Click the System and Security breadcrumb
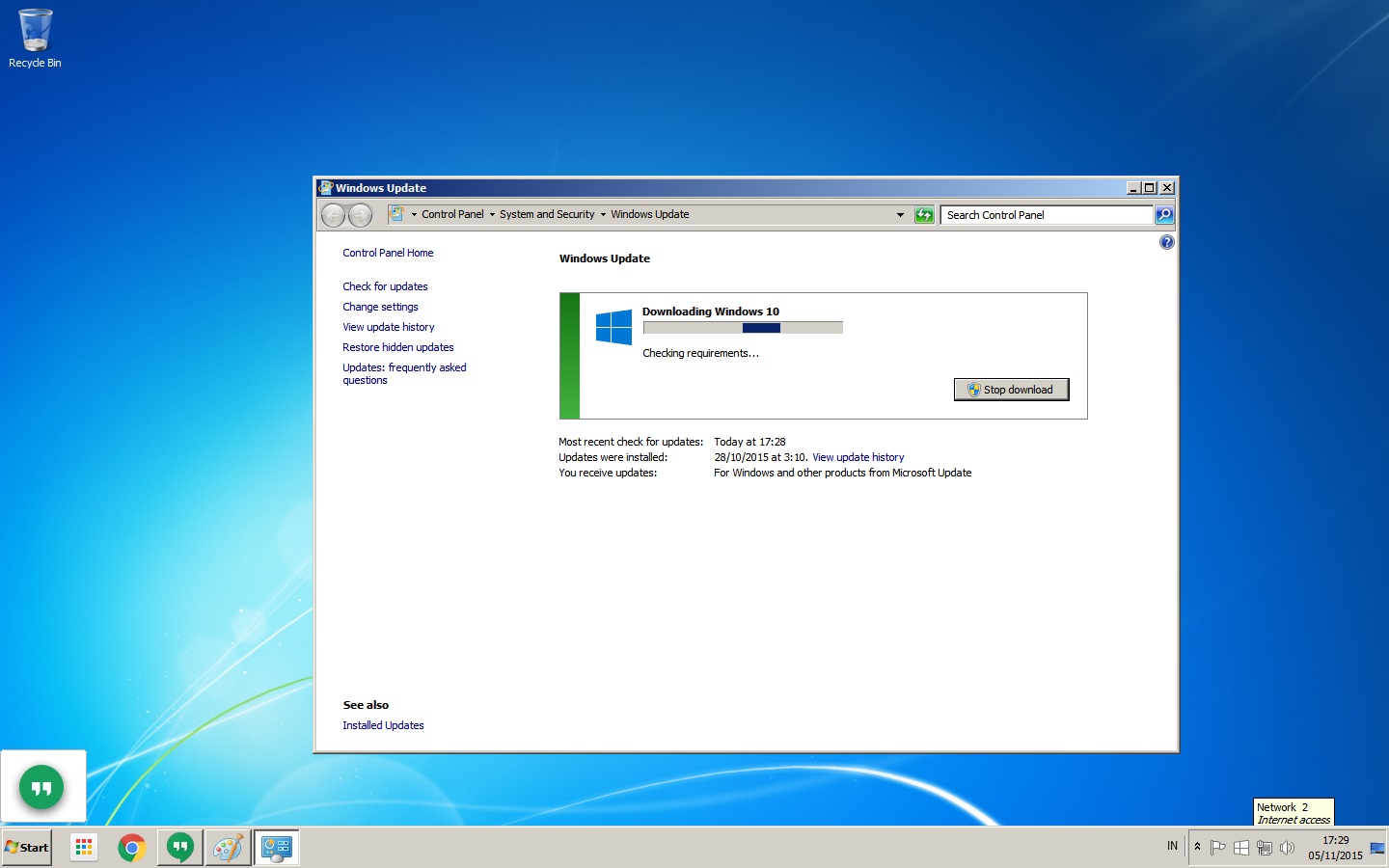Screen dimensions: 1389x868 click(x=547, y=215)
